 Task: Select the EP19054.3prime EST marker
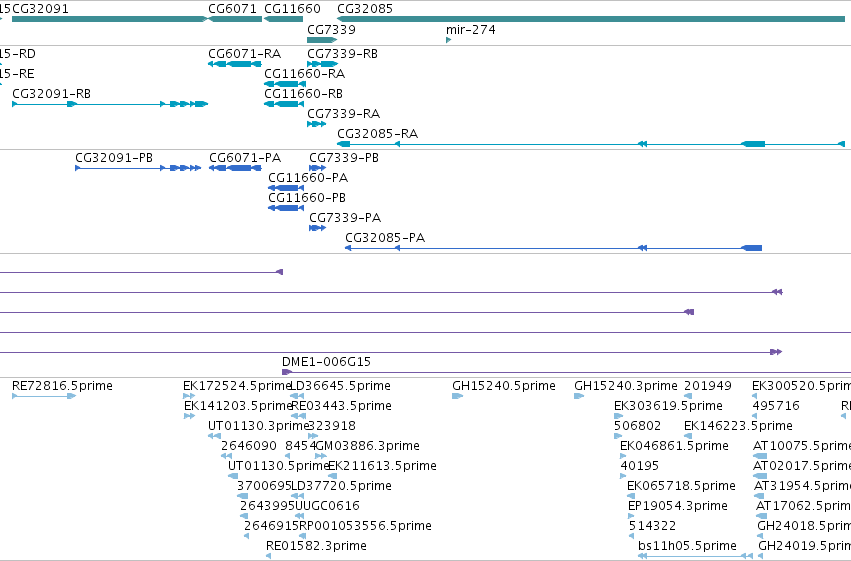(632, 517)
